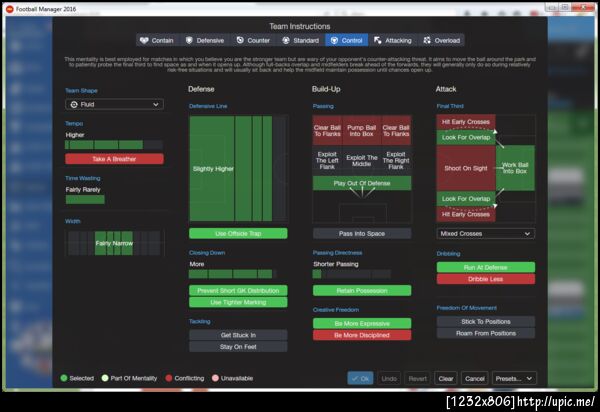This screenshot has width=600, height=412.
Task: Select the lower Hit Early Crosses
Action: tap(466, 214)
